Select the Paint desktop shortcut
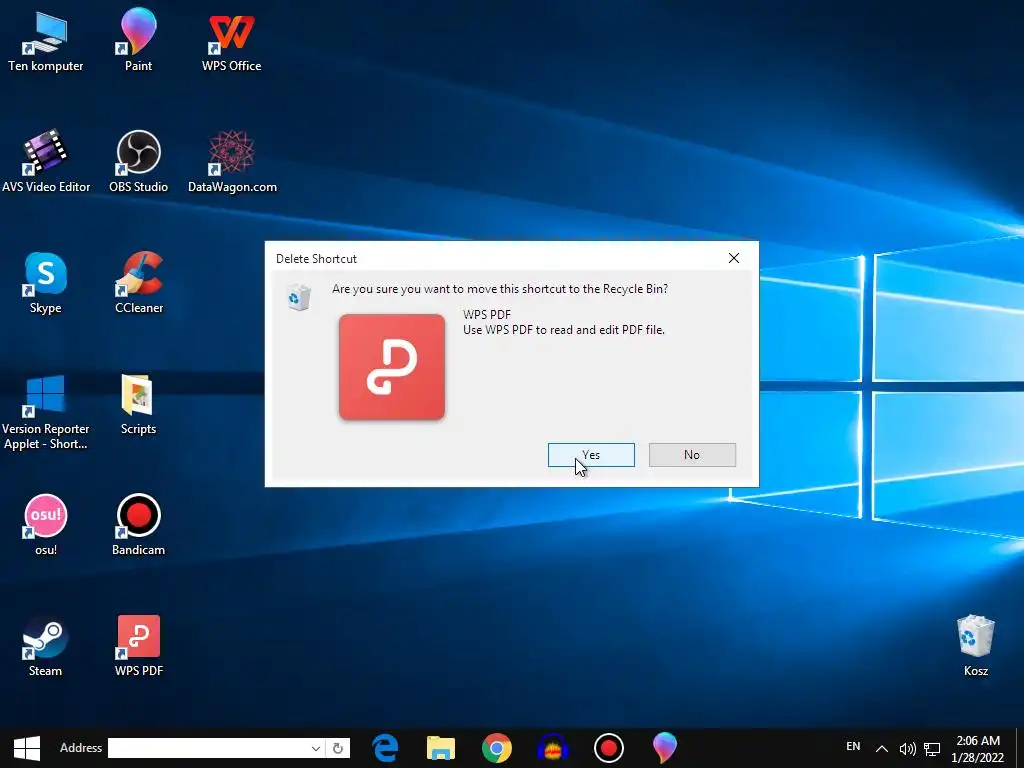Image resolution: width=1024 pixels, height=768 pixels. [x=138, y=40]
